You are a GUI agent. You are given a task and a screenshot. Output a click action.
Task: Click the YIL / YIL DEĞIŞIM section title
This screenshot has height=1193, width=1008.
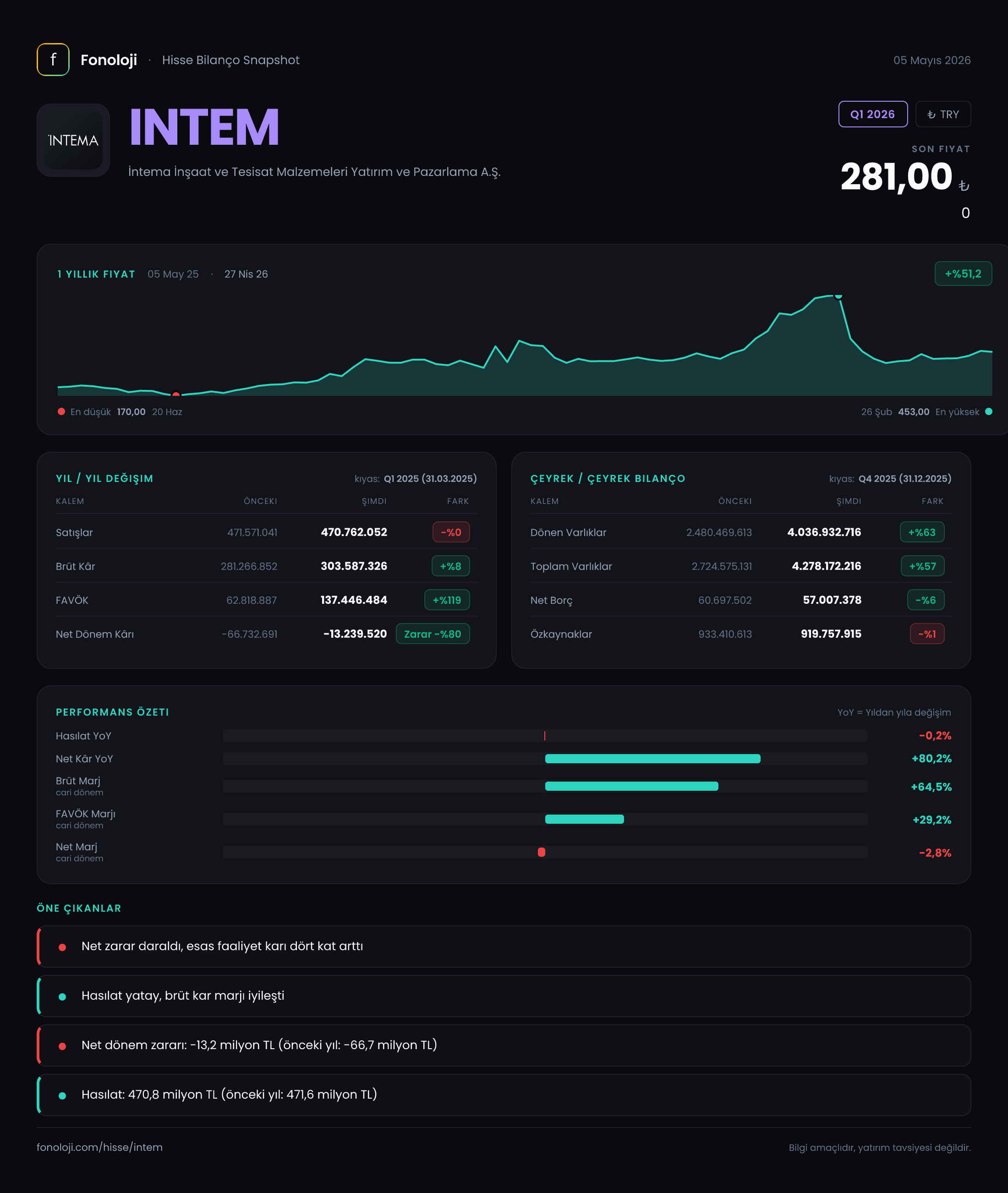pyautogui.click(x=104, y=478)
